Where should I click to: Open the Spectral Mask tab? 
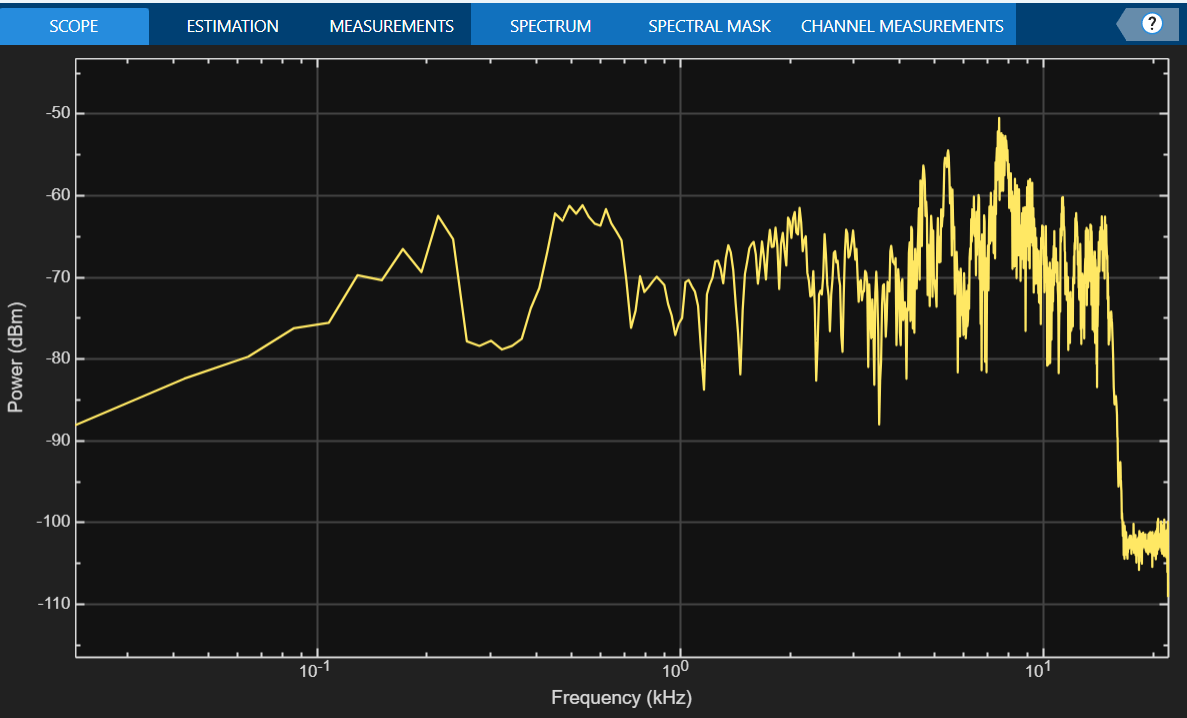coord(709,26)
